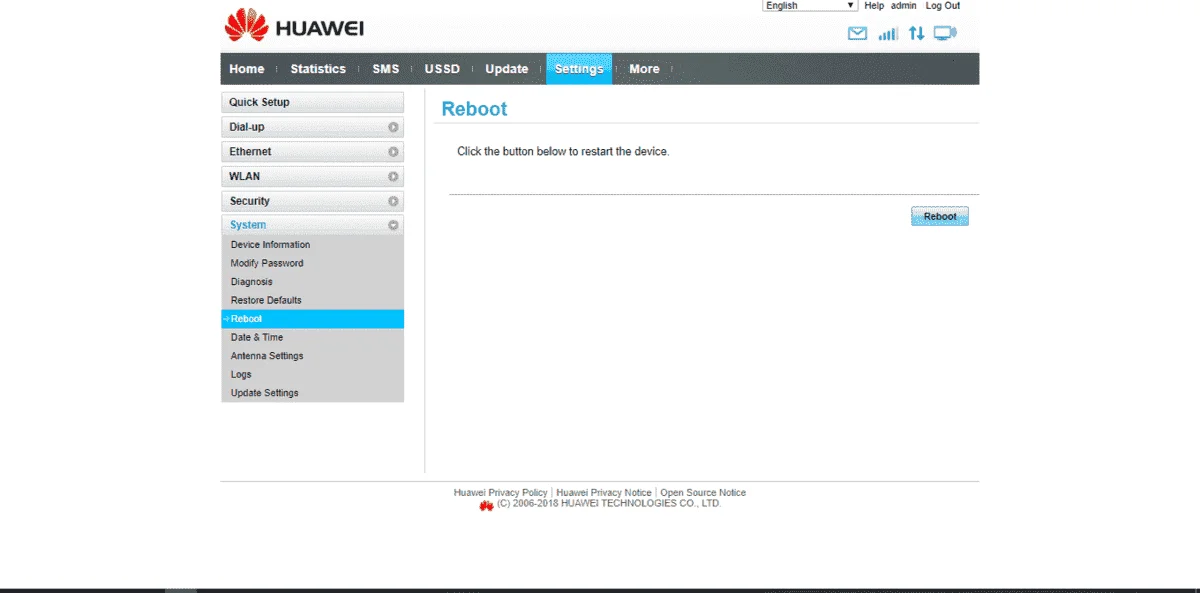The height and width of the screenshot is (593, 1200).
Task: Expand the Ethernet section arrow
Action: coord(394,152)
